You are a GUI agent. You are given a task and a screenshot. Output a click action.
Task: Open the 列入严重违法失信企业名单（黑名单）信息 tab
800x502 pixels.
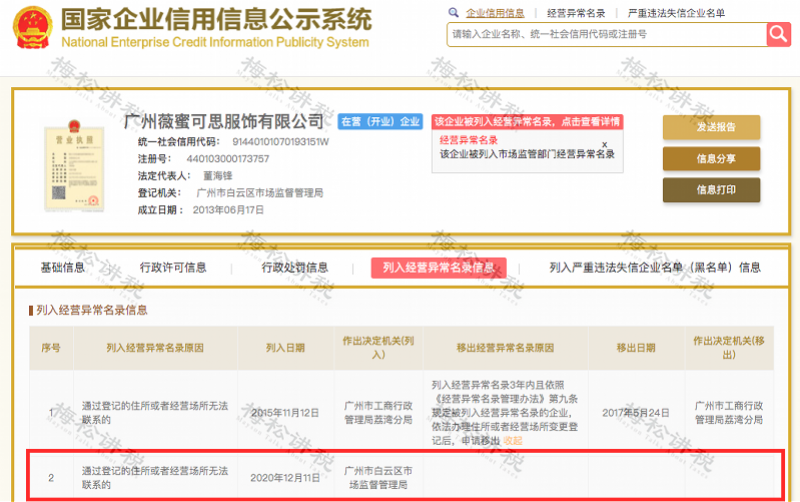click(655, 267)
